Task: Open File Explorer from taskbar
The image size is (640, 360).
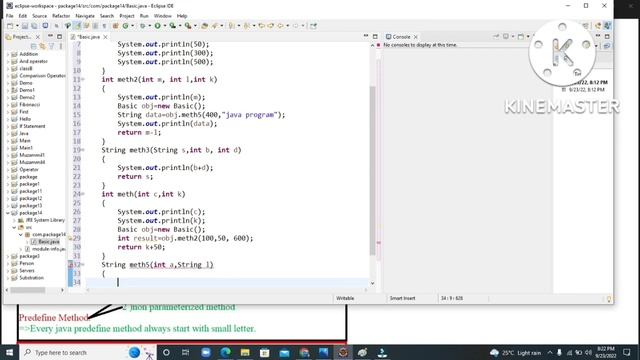Action: (245, 352)
